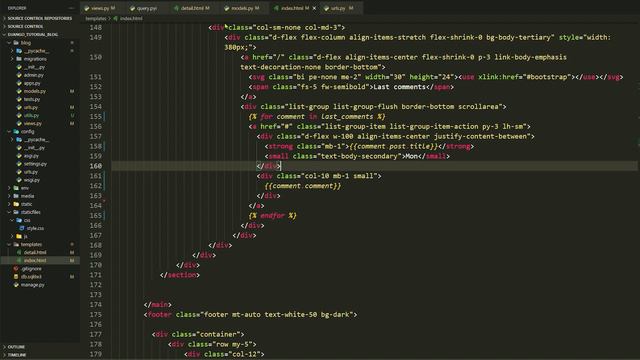The image size is (640, 360).
Task: Click the database icon of db.sqlite3
Action: point(16,277)
